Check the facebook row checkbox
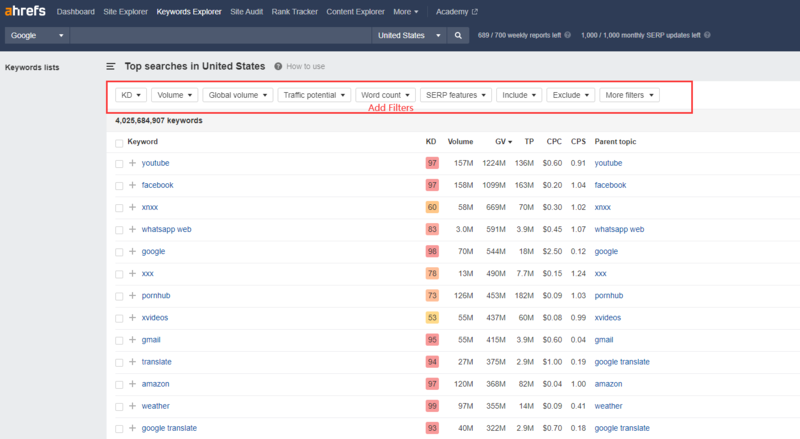Viewport: 800px width, 439px height. click(x=119, y=186)
